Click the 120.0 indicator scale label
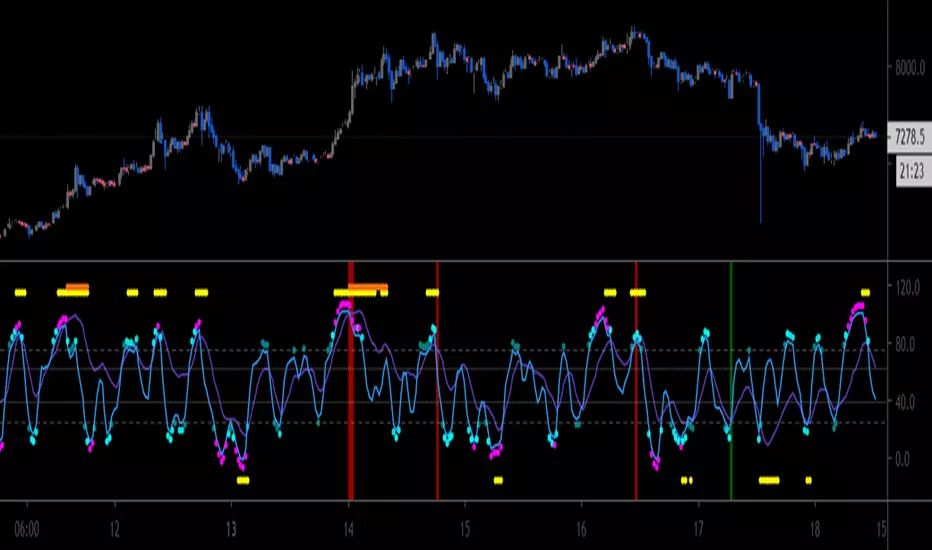 pyautogui.click(x=907, y=287)
